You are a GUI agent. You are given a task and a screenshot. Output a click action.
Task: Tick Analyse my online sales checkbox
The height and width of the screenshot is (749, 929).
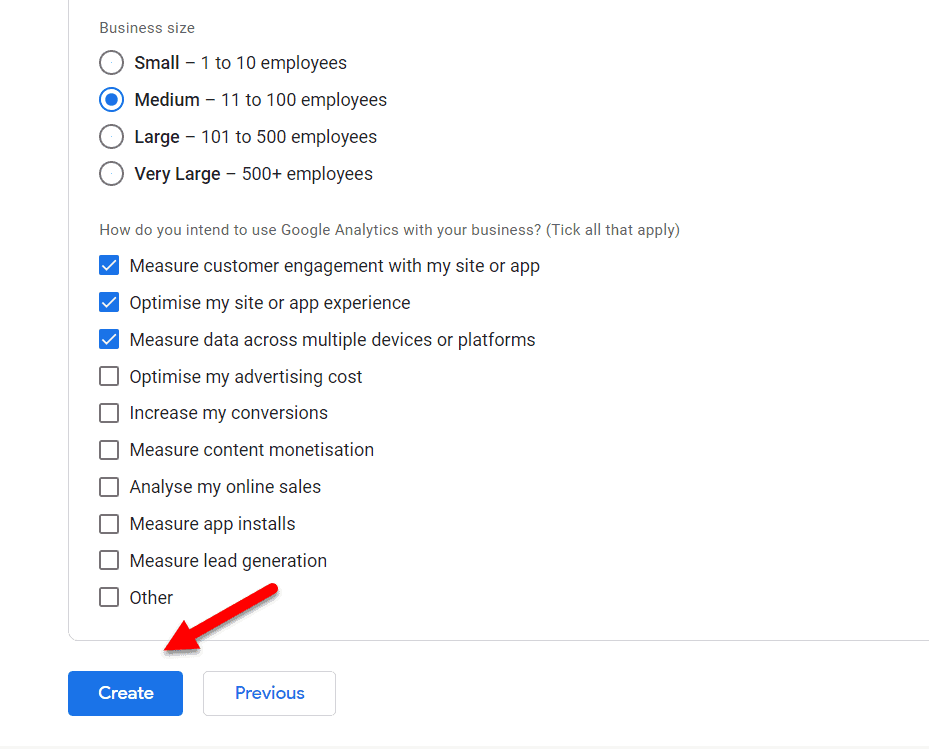click(109, 487)
